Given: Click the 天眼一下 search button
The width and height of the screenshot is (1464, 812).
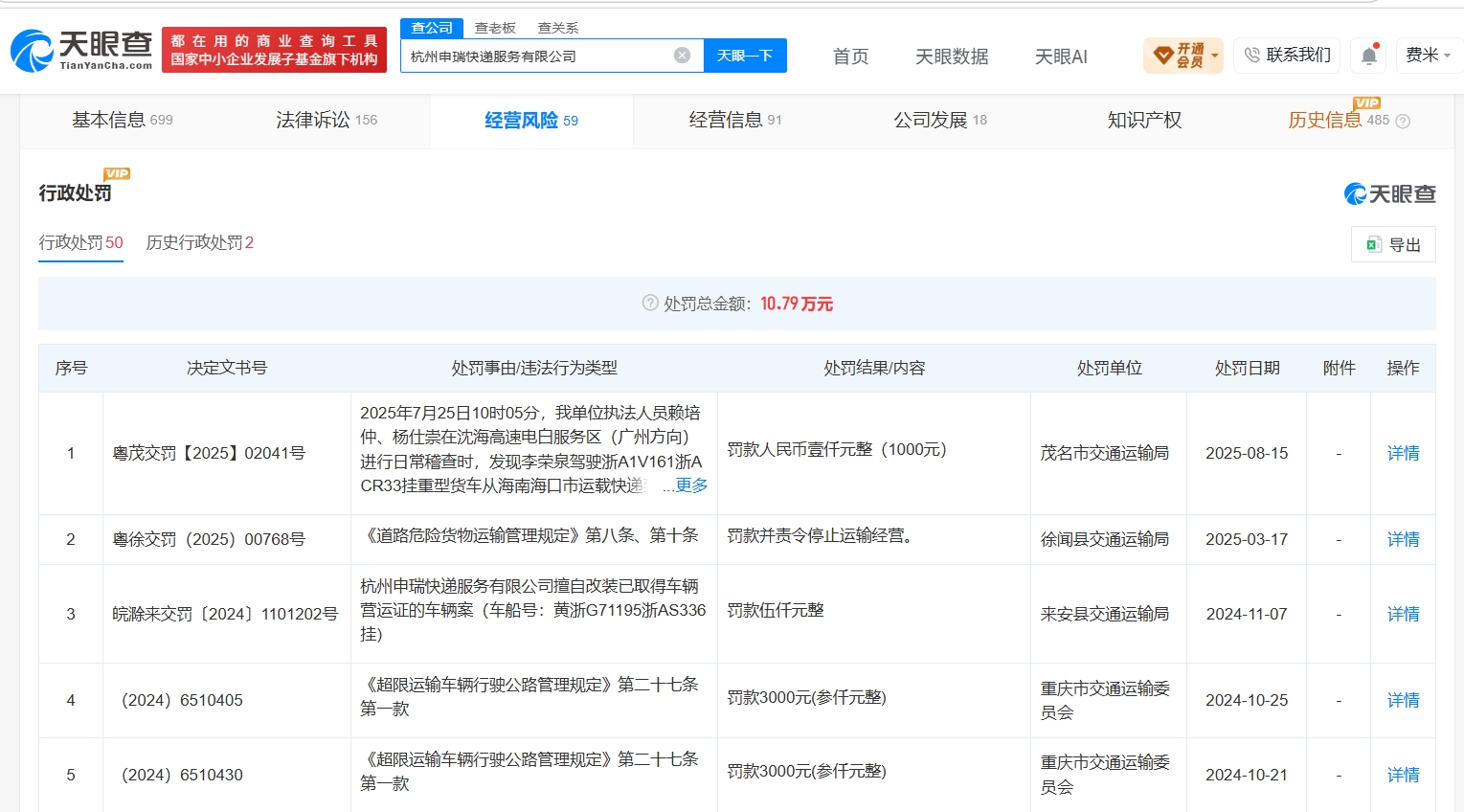Looking at the screenshot, I should pos(745,56).
